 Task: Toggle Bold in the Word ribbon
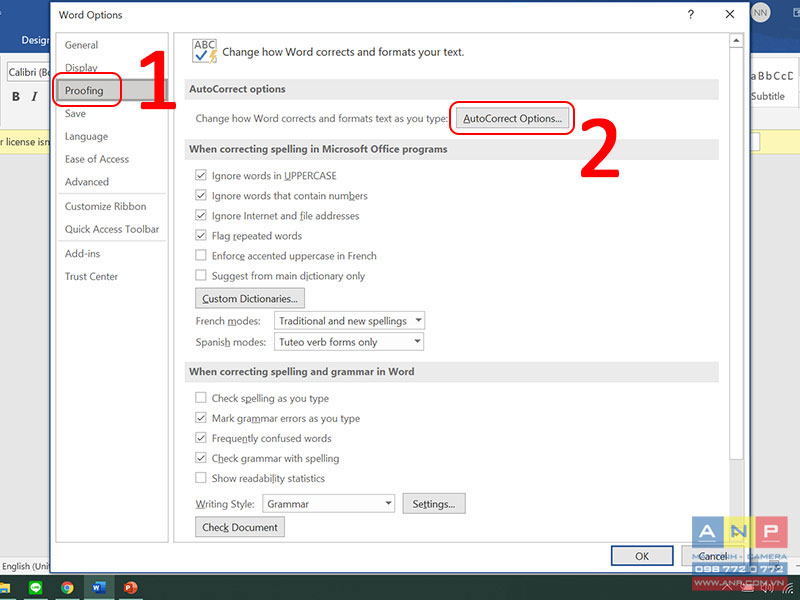16,96
